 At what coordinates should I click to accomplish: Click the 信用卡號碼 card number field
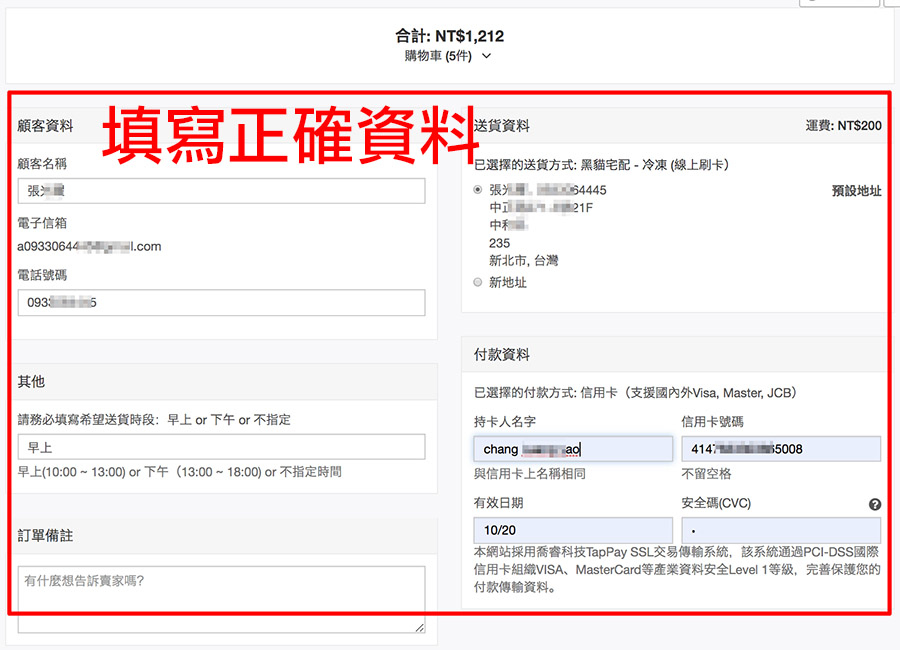[781, 449]
